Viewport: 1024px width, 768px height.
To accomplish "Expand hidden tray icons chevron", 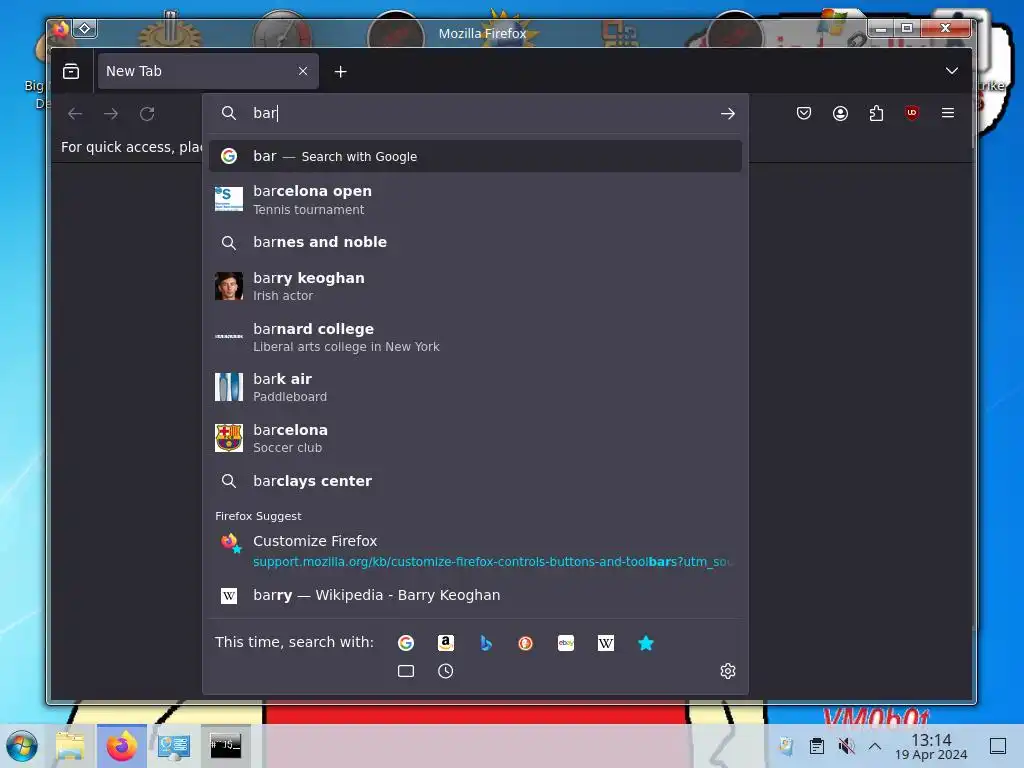I will pyautogui.click(x=875, y=746).
